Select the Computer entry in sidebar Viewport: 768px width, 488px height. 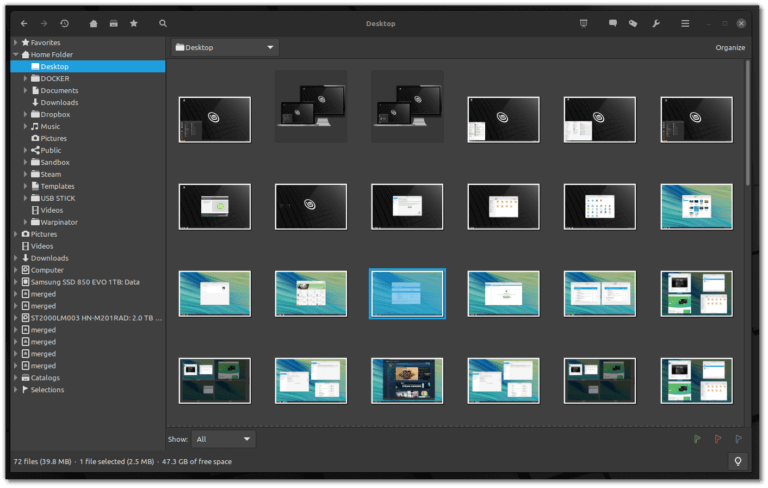pos(47,270)
